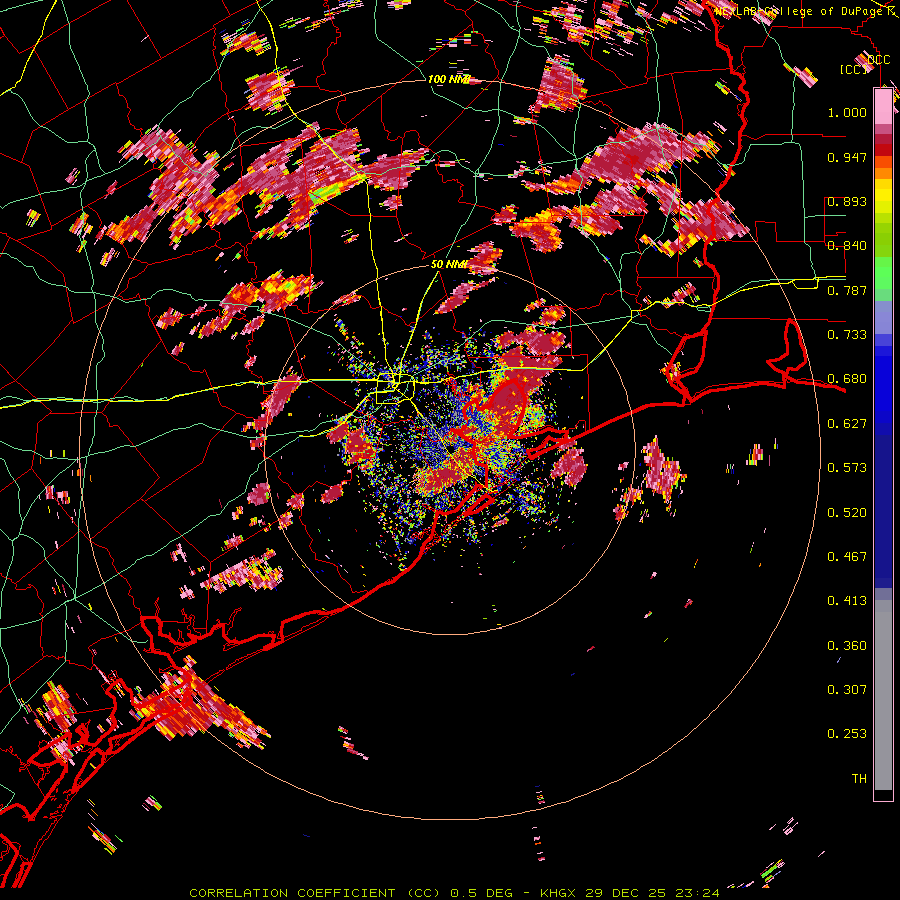Click the TH threshold label on scale
The image size is (900, 900).
(859, 778)
